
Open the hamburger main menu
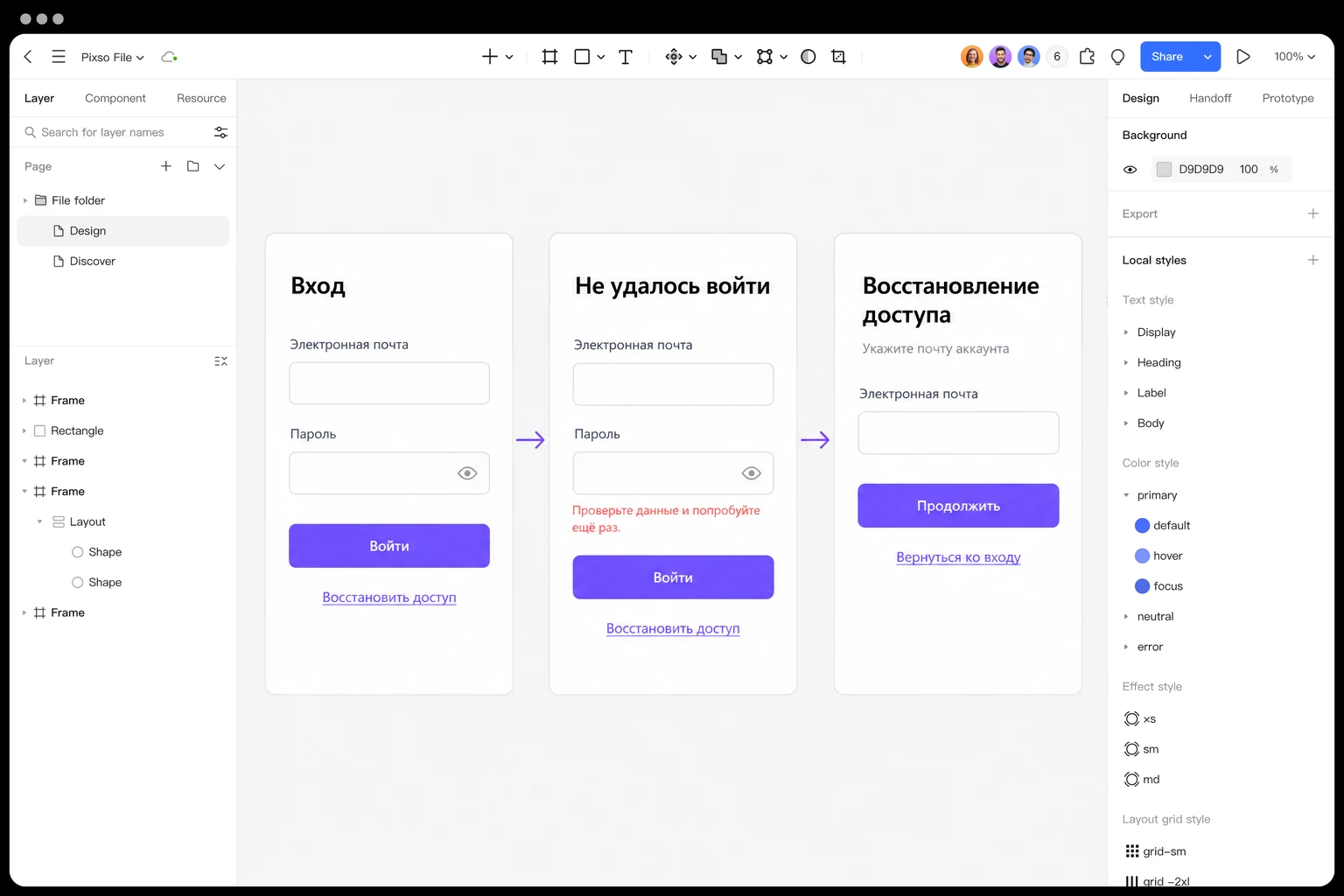pyautogui.click(x=59, y=57)
